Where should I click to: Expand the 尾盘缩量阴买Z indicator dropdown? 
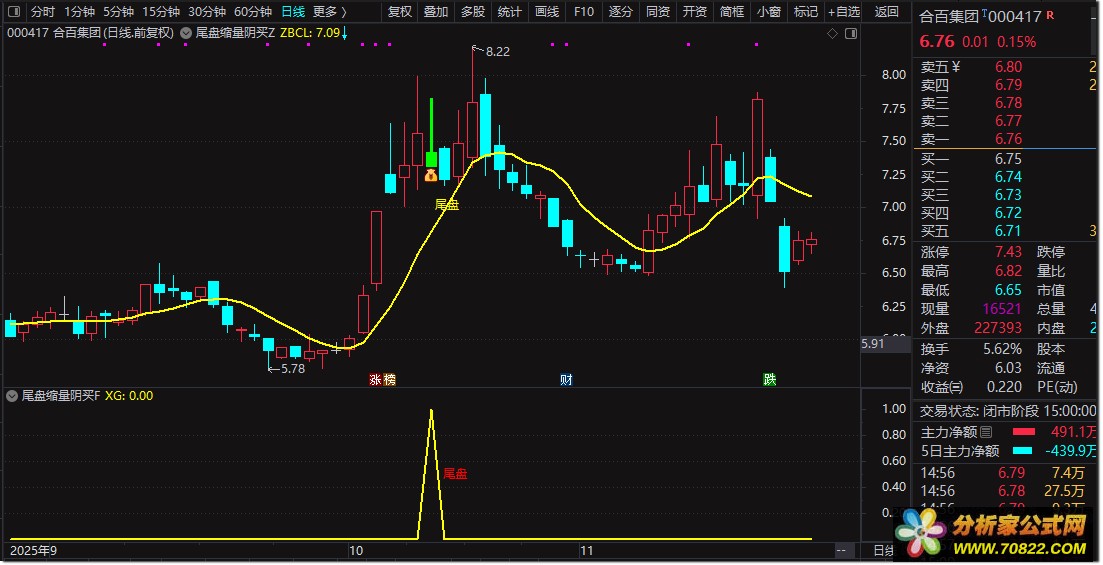tap(186, 32)
